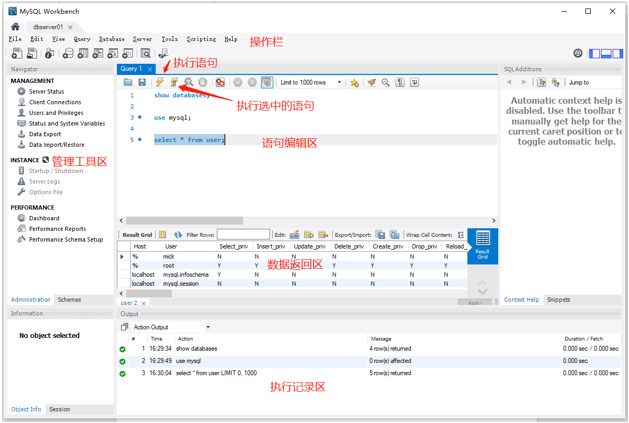Toggle wrap cell content icon

click(461, 235)
